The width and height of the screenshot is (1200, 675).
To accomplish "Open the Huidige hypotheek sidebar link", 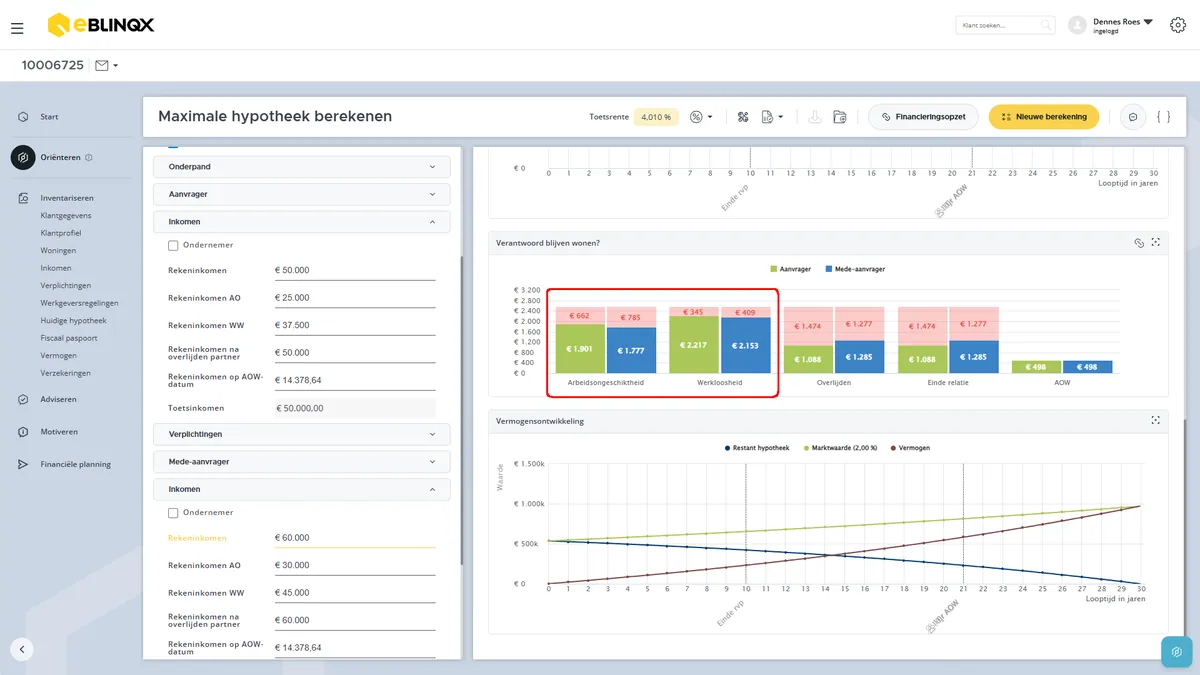I will 73,321.
